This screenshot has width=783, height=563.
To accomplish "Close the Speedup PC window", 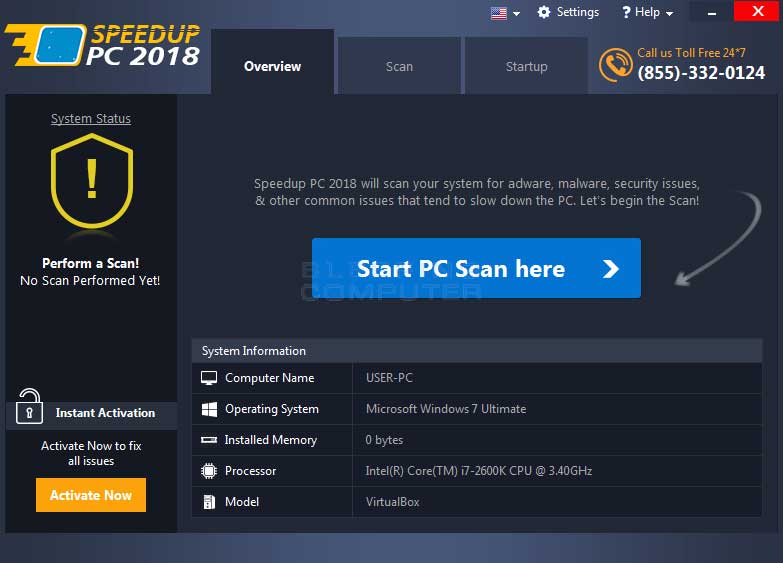I will 758,11.
